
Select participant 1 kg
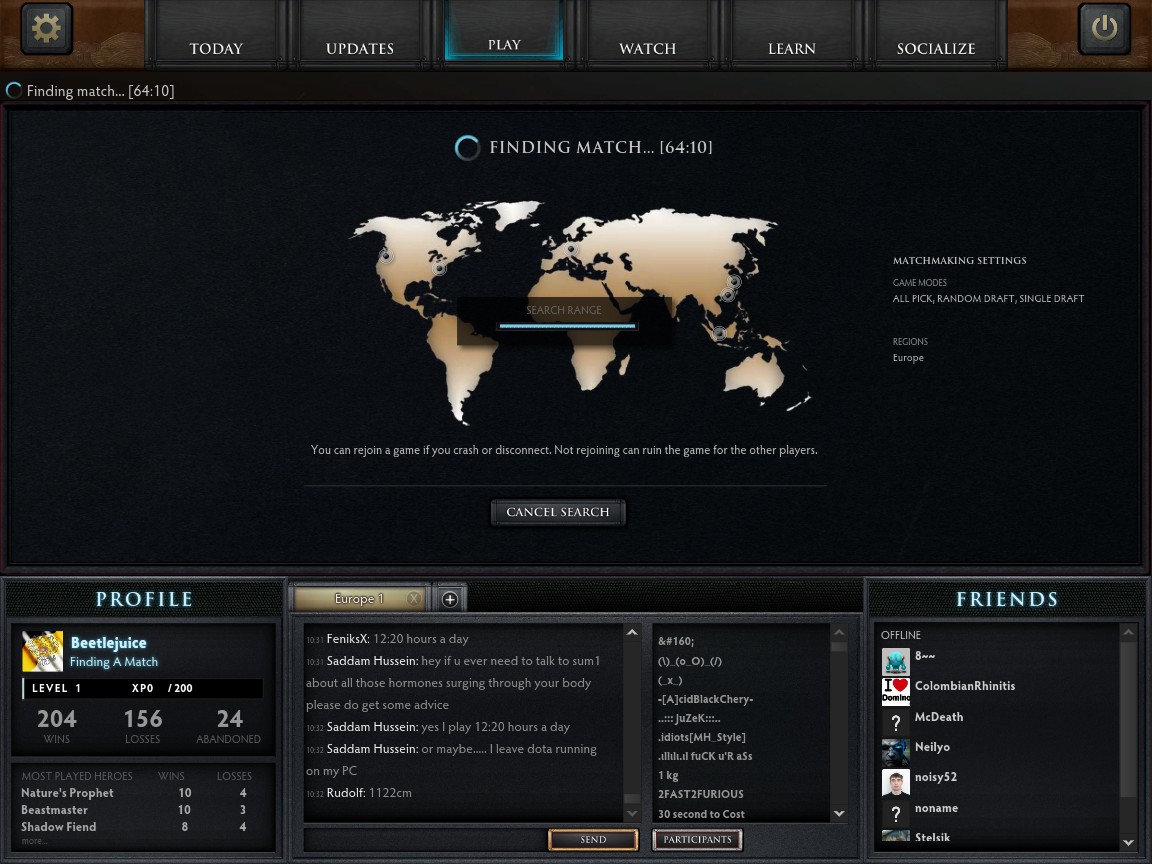pos(668,775)
